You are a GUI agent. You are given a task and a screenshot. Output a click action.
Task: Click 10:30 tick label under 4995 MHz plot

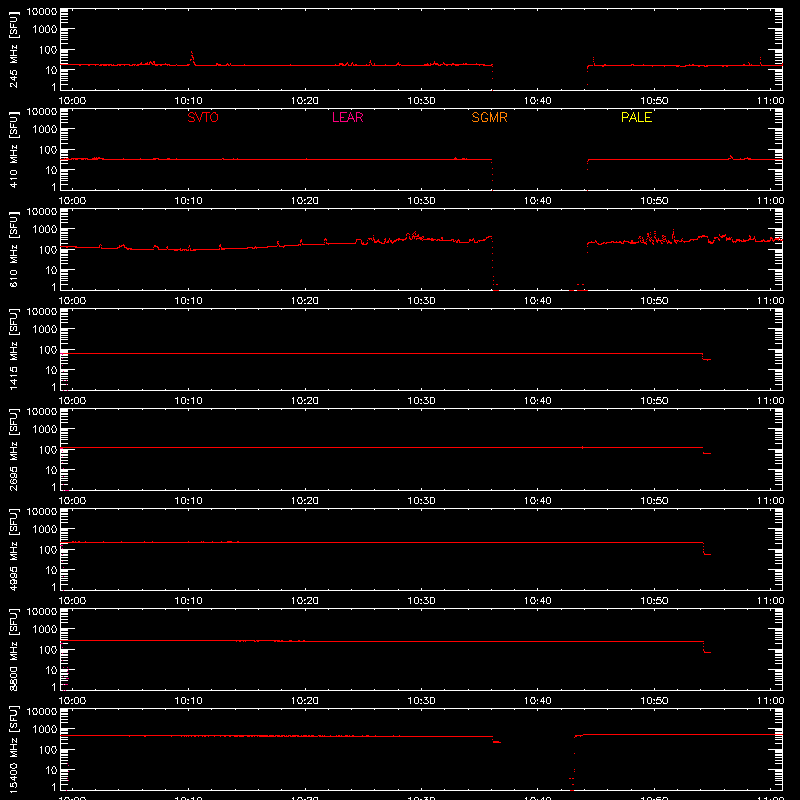click(x=421, y=601)
